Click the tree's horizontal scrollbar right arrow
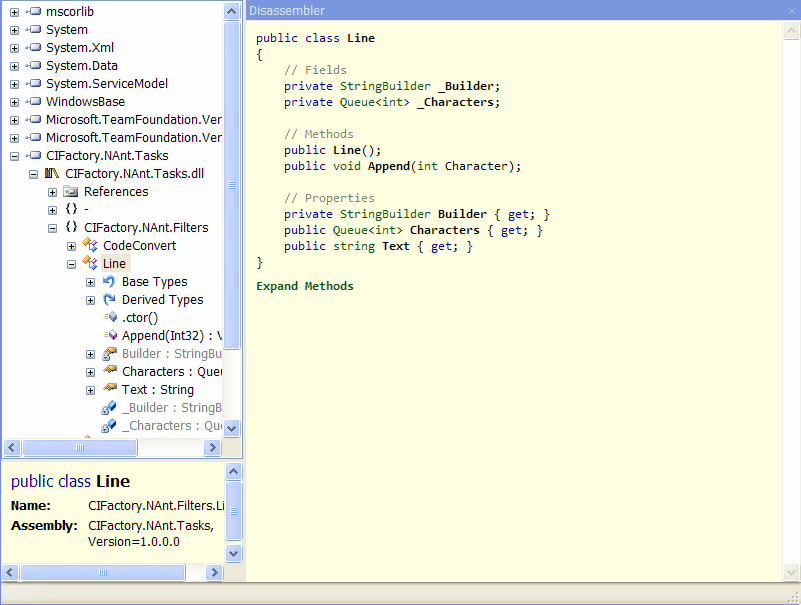 tap(212, 448)
